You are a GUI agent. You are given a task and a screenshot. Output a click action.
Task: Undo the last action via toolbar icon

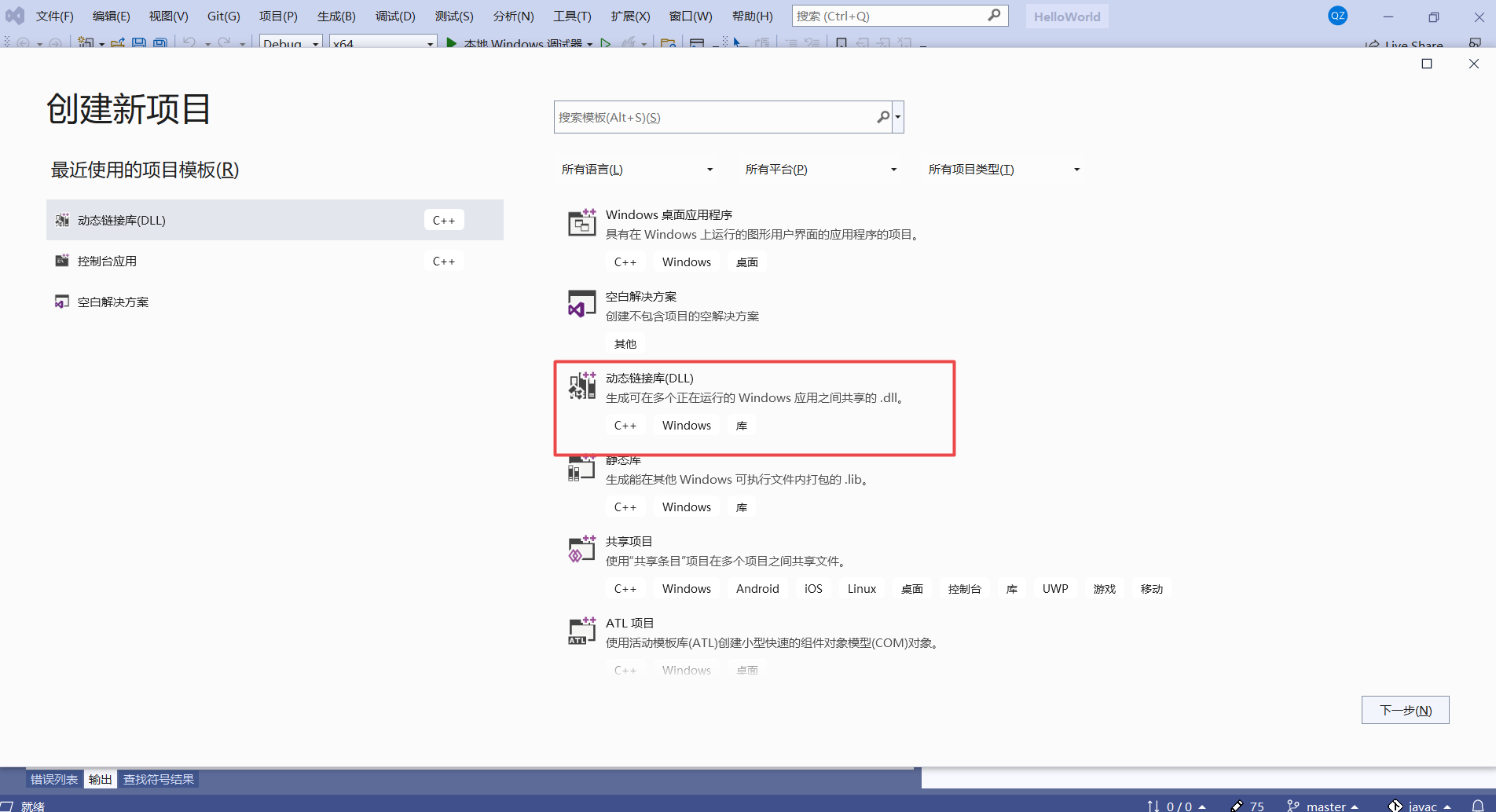pos(189,44)
